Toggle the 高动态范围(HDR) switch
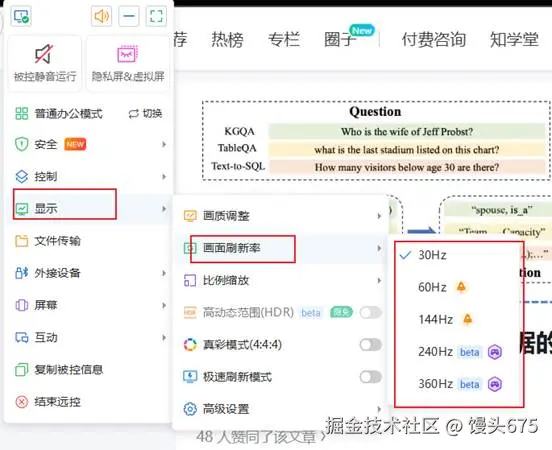 click(370, 312)
